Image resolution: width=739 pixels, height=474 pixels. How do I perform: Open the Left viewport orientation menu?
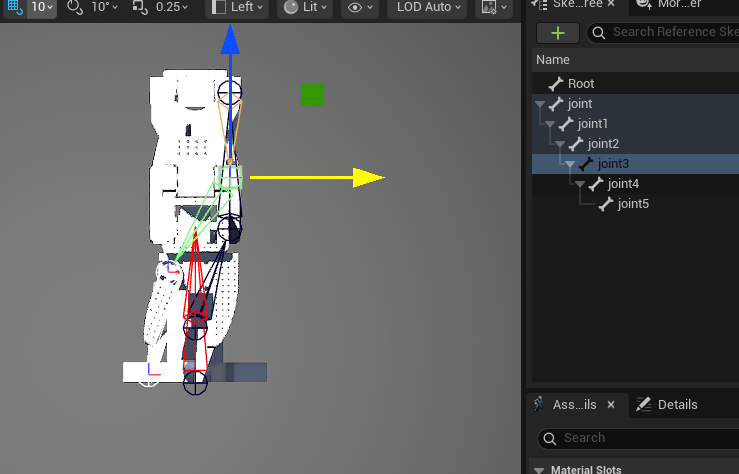pyautogui.click(x=237, y=7)
